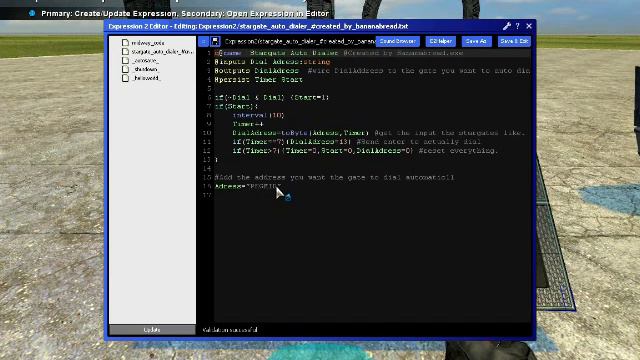
Task: Click the Save & Exit button
Action: pos(514,41)
